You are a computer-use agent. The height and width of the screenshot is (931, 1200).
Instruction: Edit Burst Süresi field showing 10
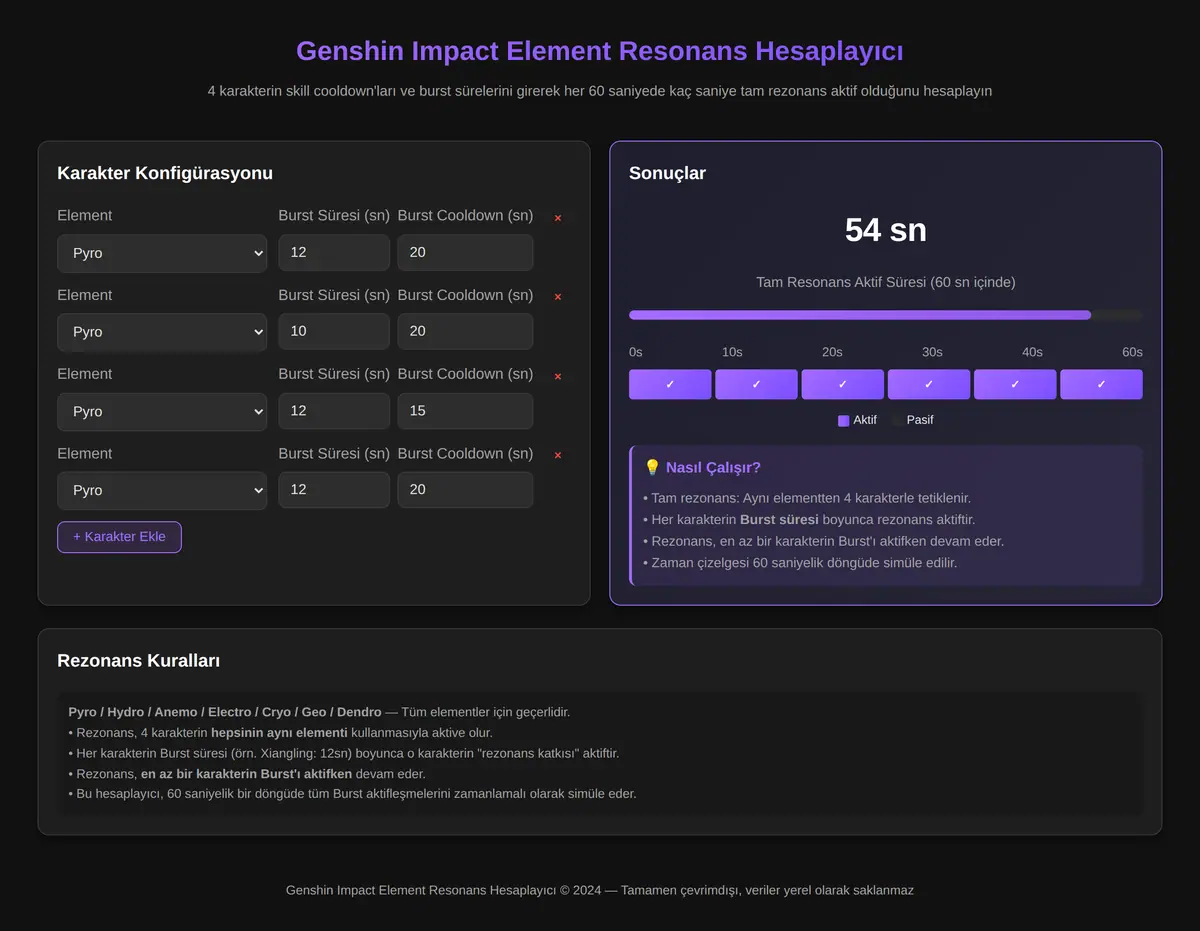click(x=334, y=331)
